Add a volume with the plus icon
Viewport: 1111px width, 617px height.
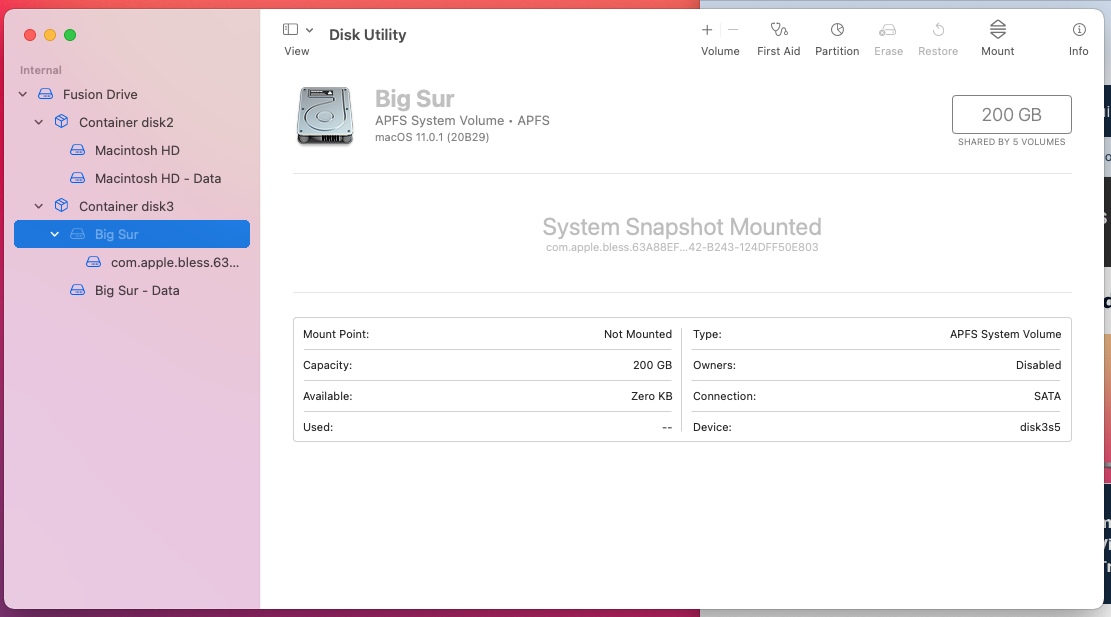[706, 30]
